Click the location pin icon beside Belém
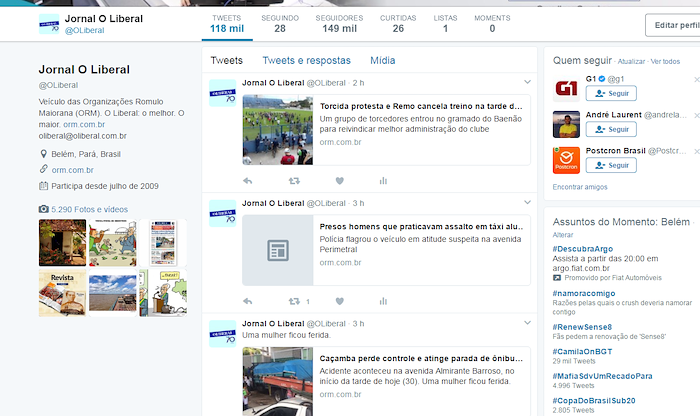Viewport: 700px width, 416px height. click(x=43, y=154)
